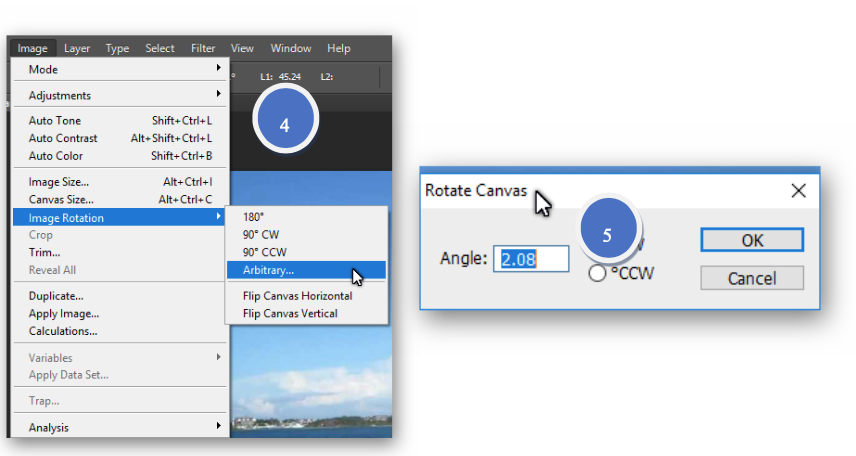Click Flip Canvas Vertical

[290, 314]
